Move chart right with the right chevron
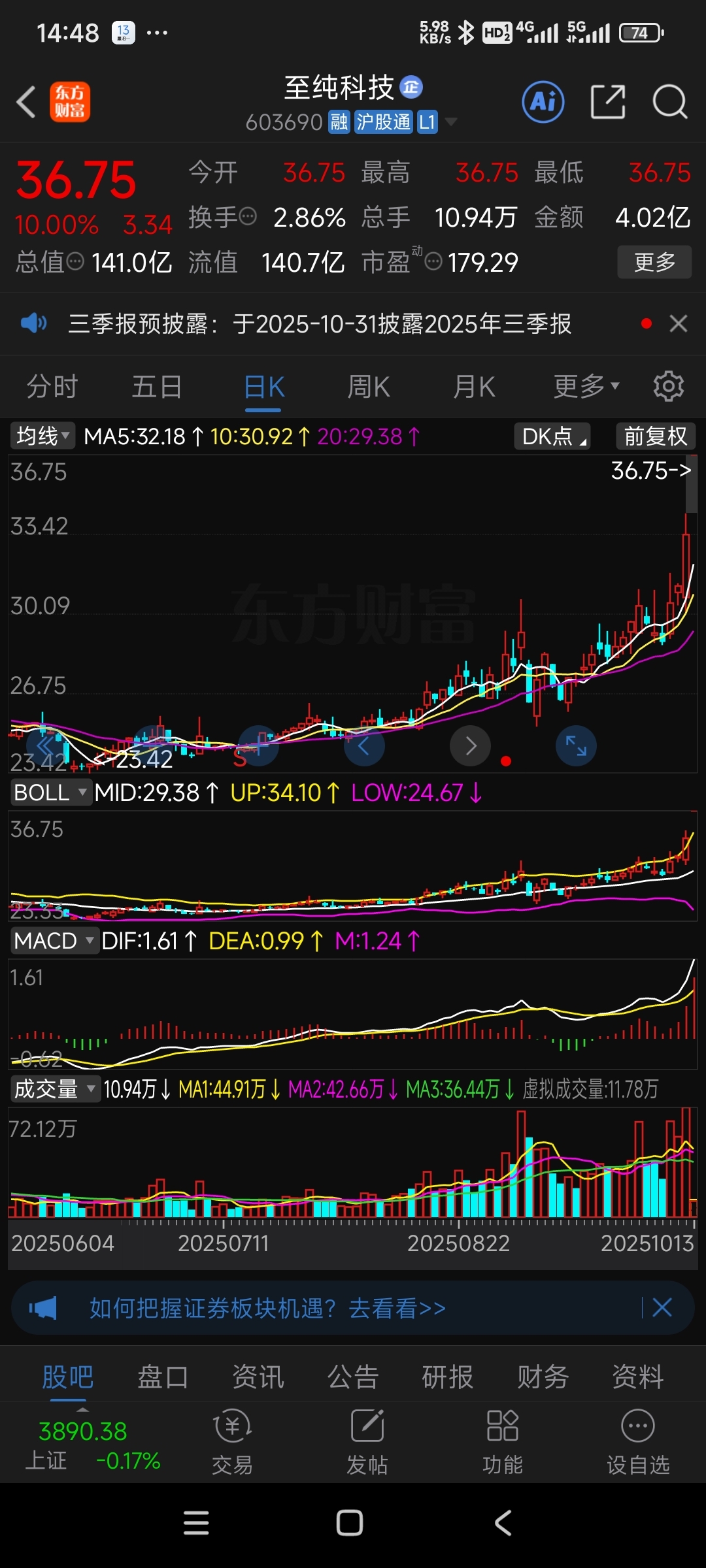This screenshot has width=706, height=1568. pyautogui.click(x=471, y=745)
